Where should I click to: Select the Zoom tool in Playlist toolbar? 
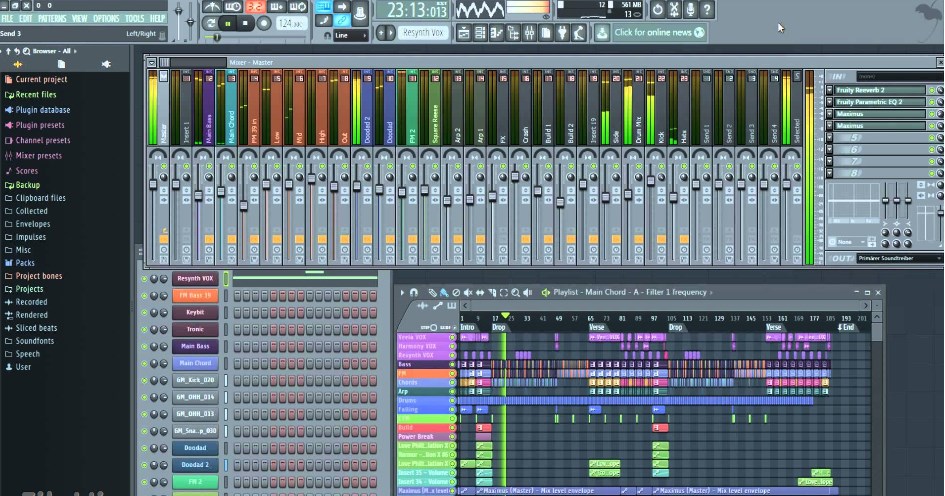[x=515, y=292]
